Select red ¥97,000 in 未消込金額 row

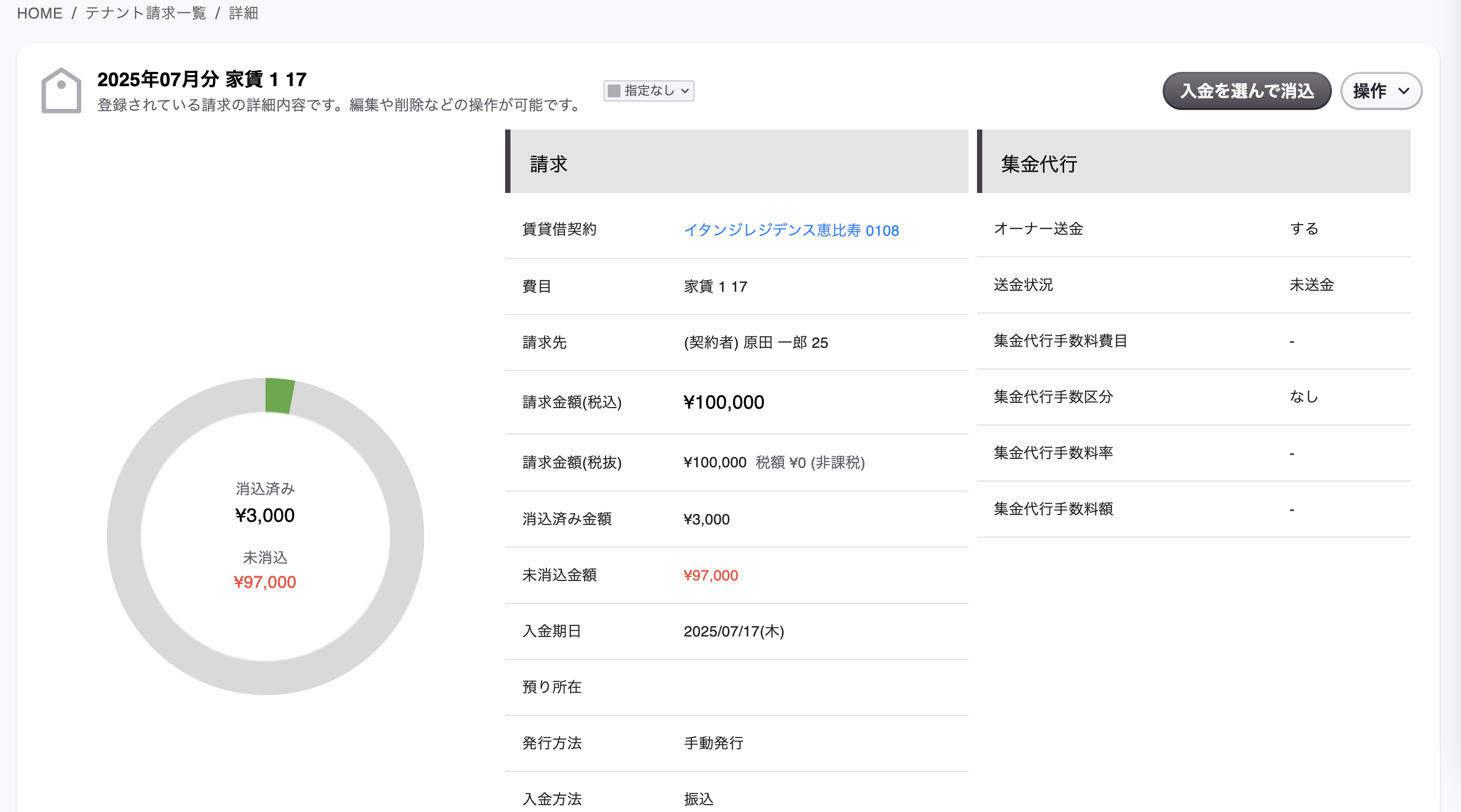710,575
